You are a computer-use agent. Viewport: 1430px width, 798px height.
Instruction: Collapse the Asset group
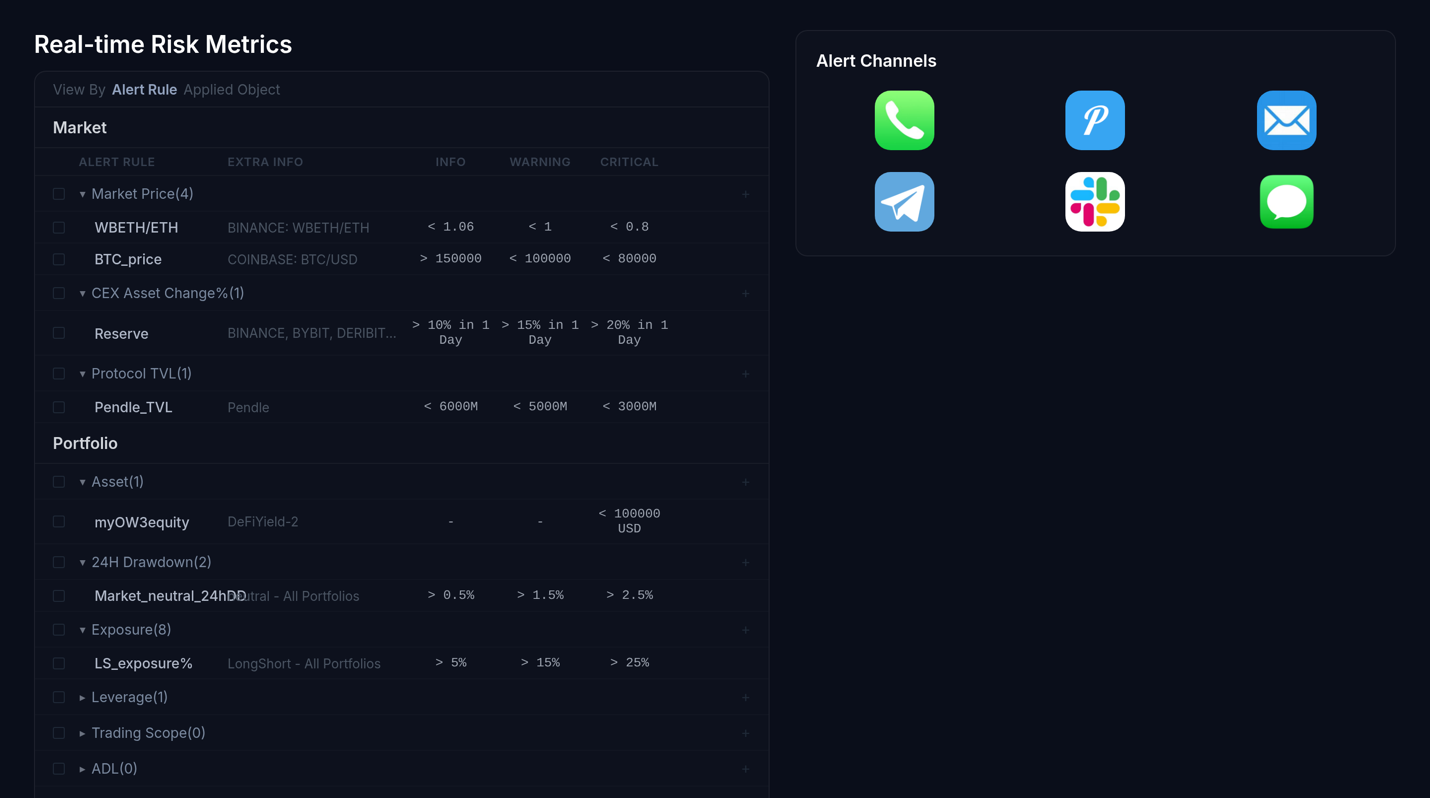pos(82,482)
